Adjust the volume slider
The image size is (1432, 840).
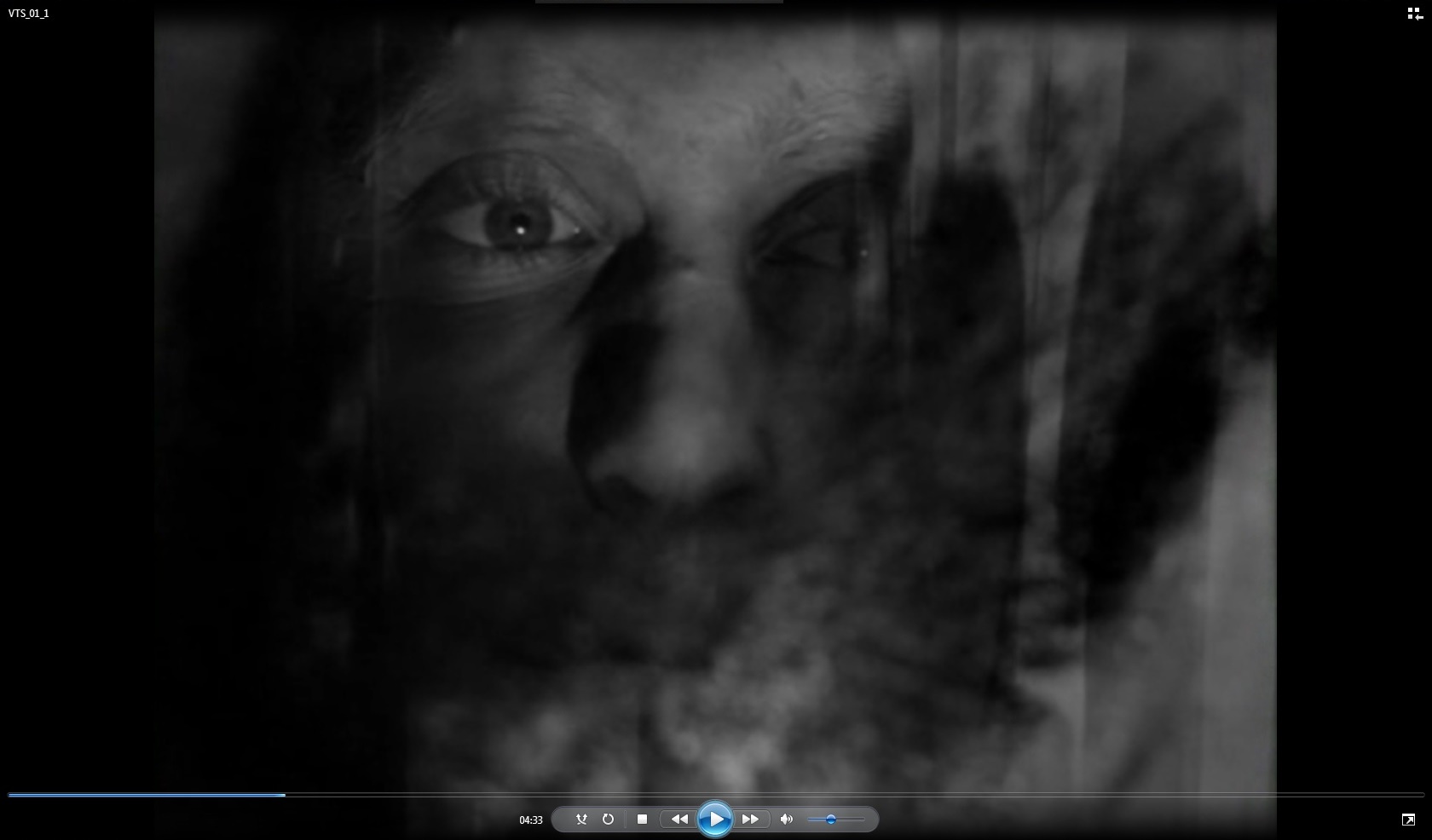(x=835, y=820)
